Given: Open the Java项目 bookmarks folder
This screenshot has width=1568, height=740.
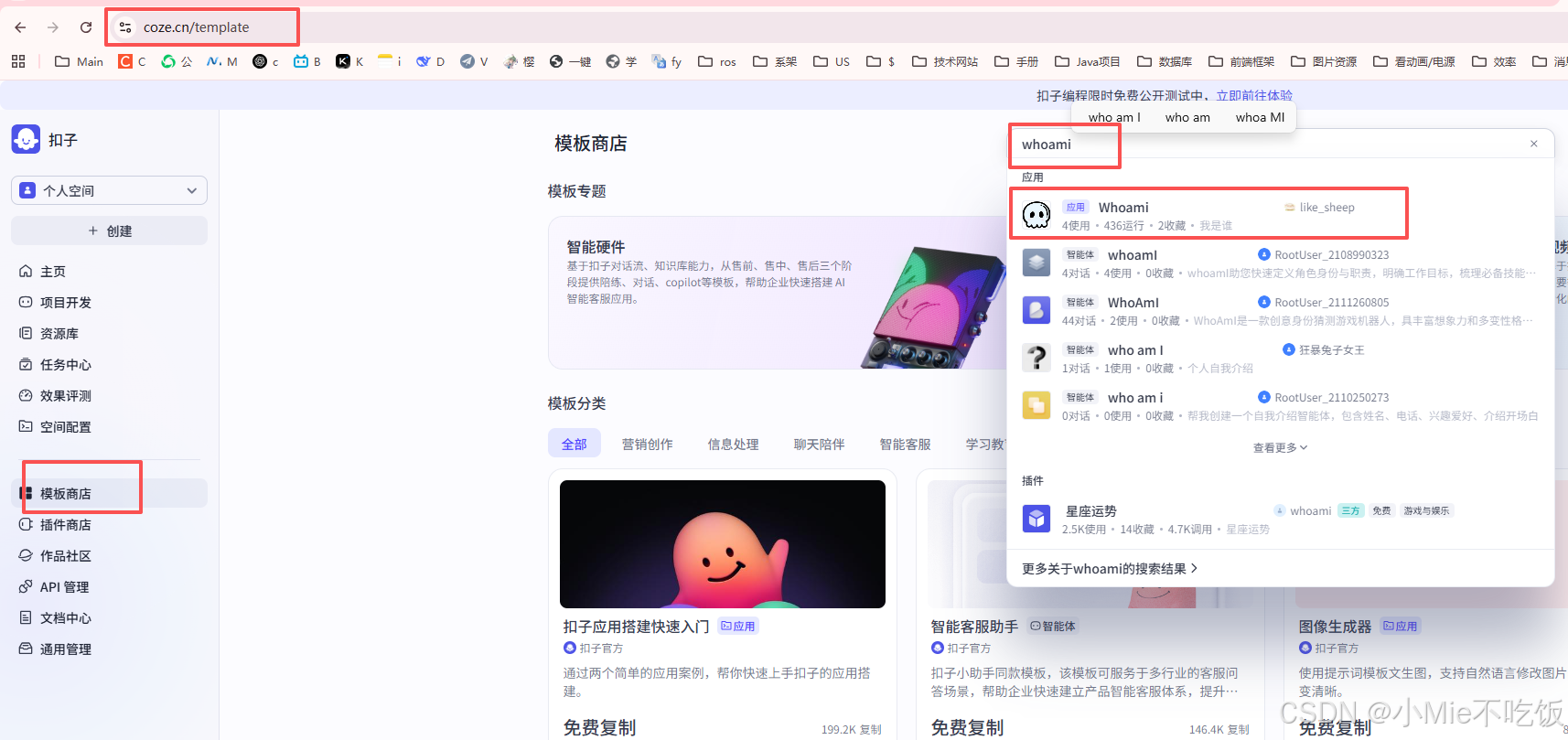Looking at the screenshot, I should pos(1087,61).
